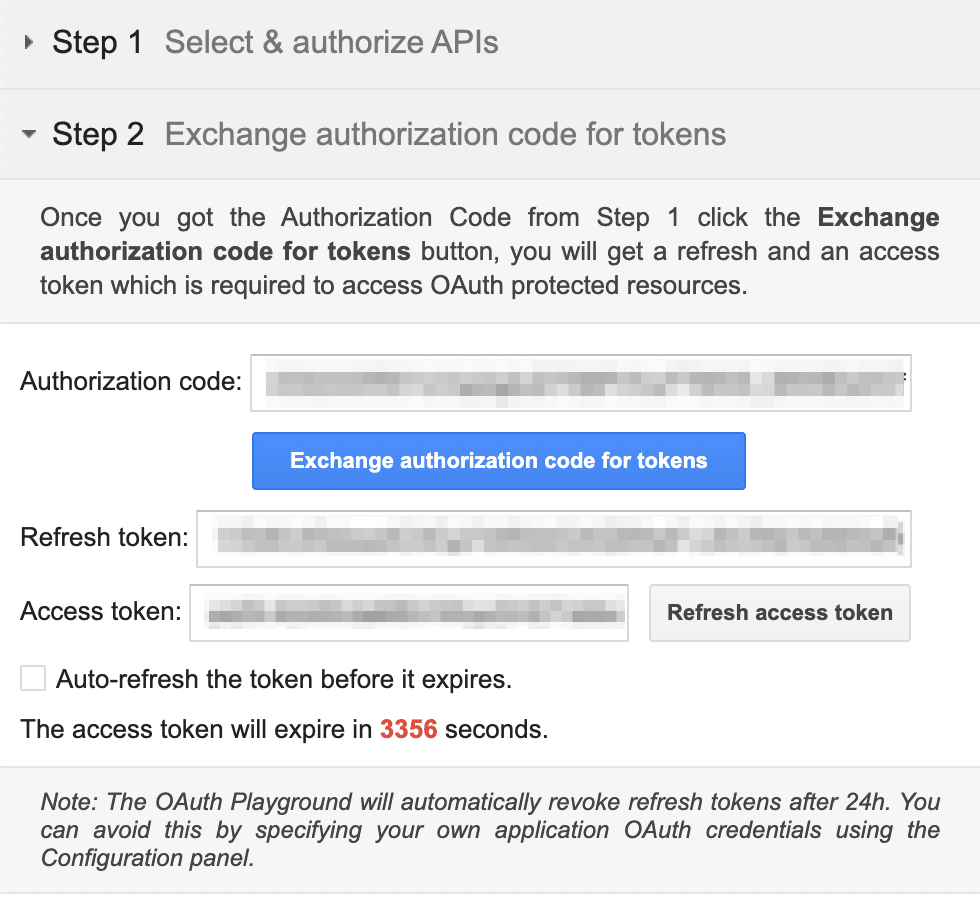
Task: Click the Step 1 right-pointing triangle icon
Action: 28,42
